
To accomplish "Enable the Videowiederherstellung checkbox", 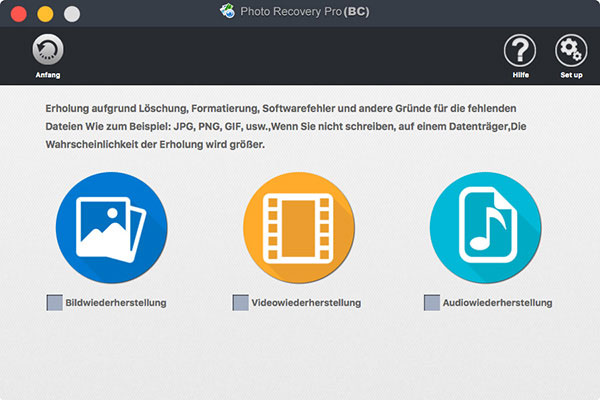I will point(240,302).
